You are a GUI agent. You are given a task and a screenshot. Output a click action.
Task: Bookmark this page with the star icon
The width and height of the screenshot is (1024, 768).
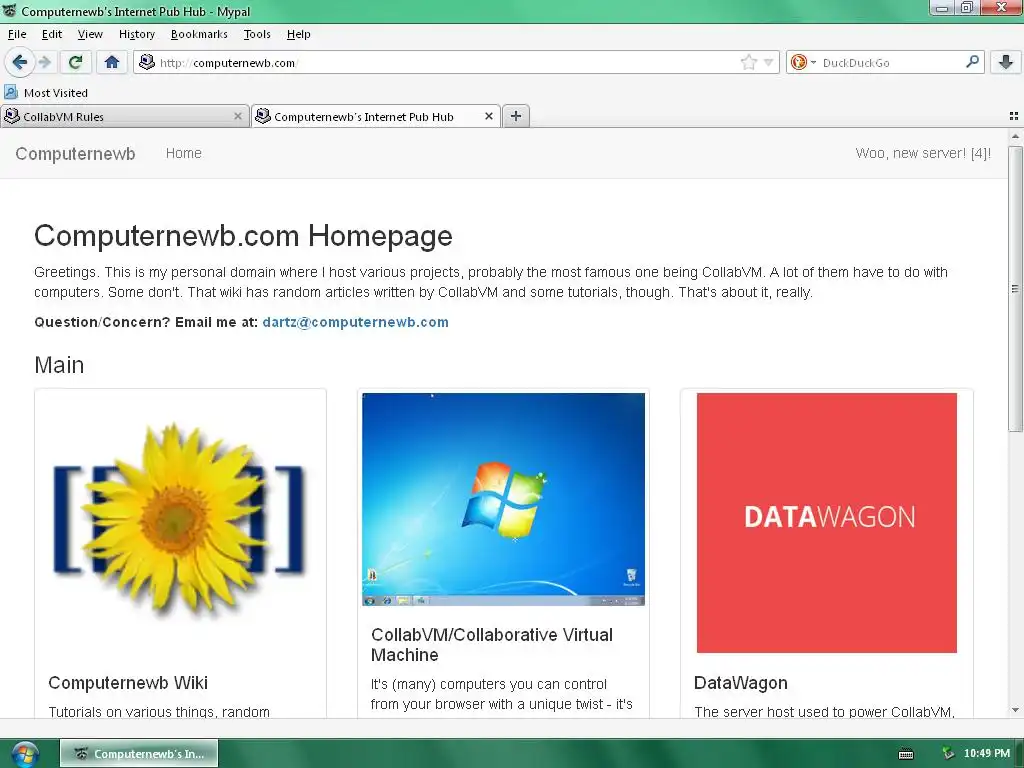[748, 63]
